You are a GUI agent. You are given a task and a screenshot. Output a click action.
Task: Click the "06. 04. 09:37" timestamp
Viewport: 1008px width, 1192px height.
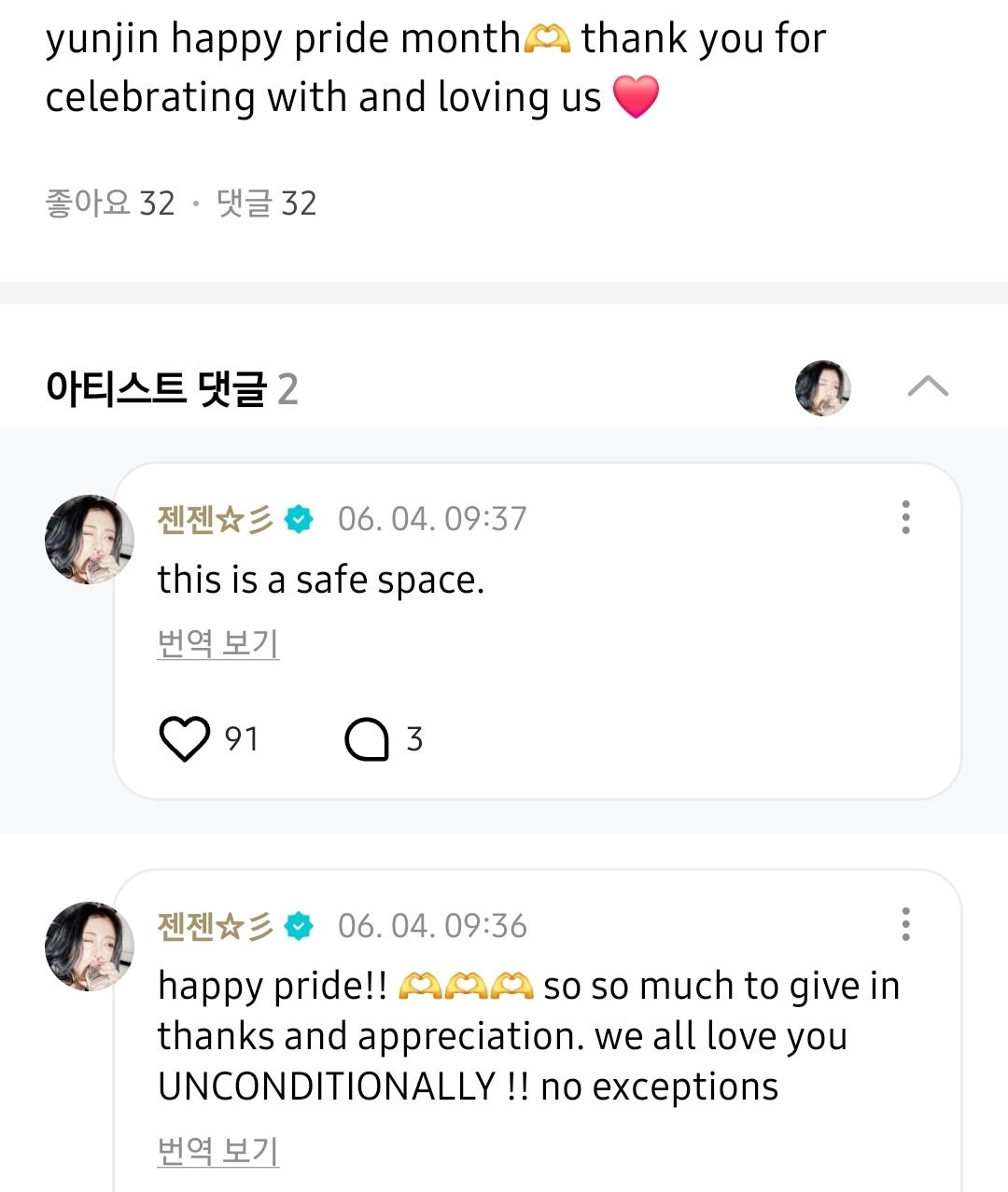(432, 519)
